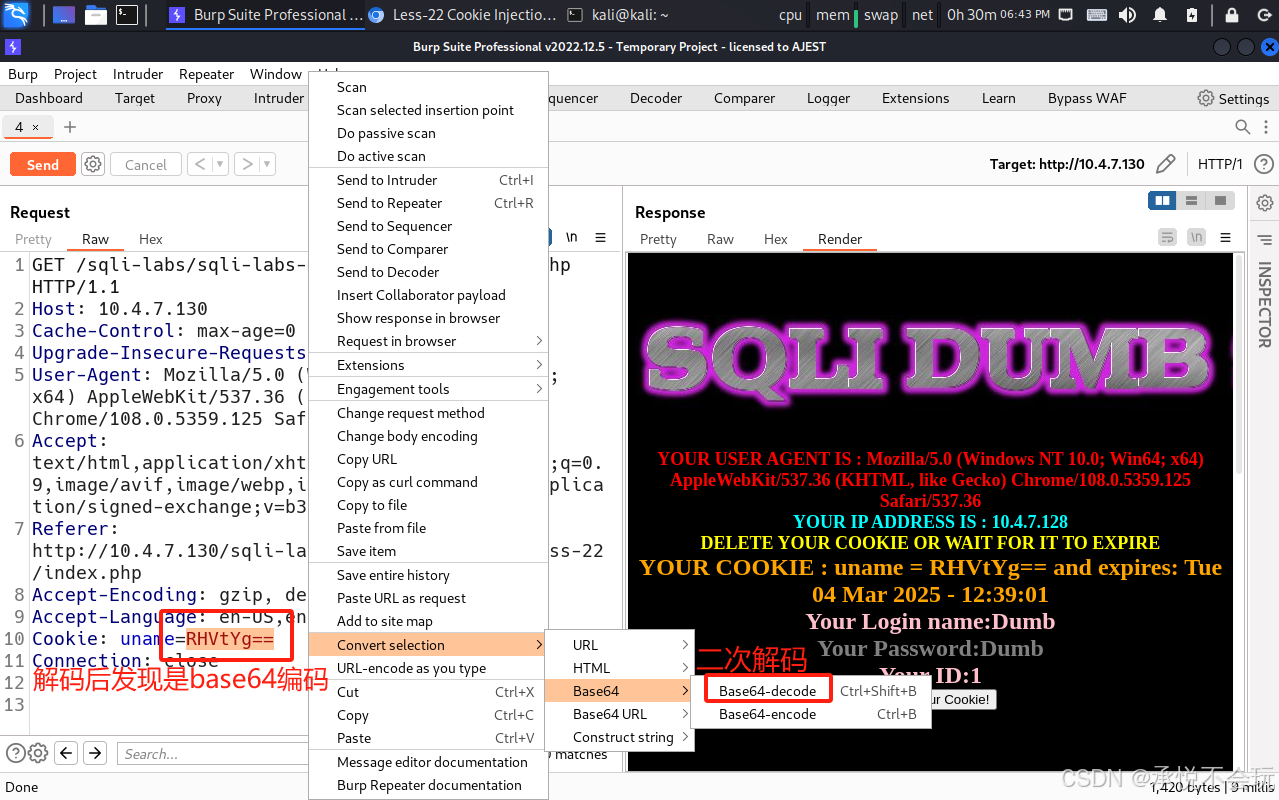Open the back history dropdown arrow
The width and height of the screenshot is (1279, 800).
(220, 164)
